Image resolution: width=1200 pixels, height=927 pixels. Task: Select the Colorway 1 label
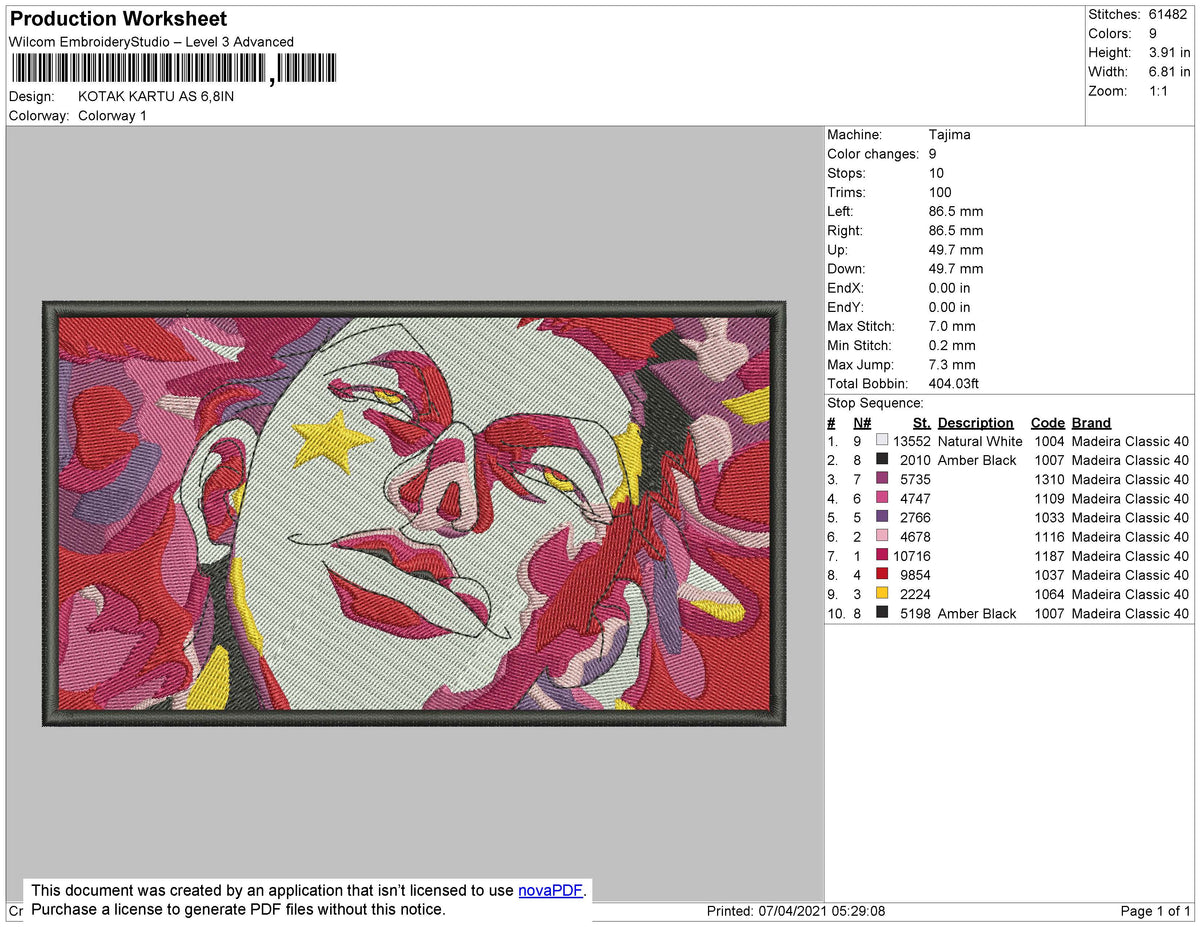pos(112,115)
